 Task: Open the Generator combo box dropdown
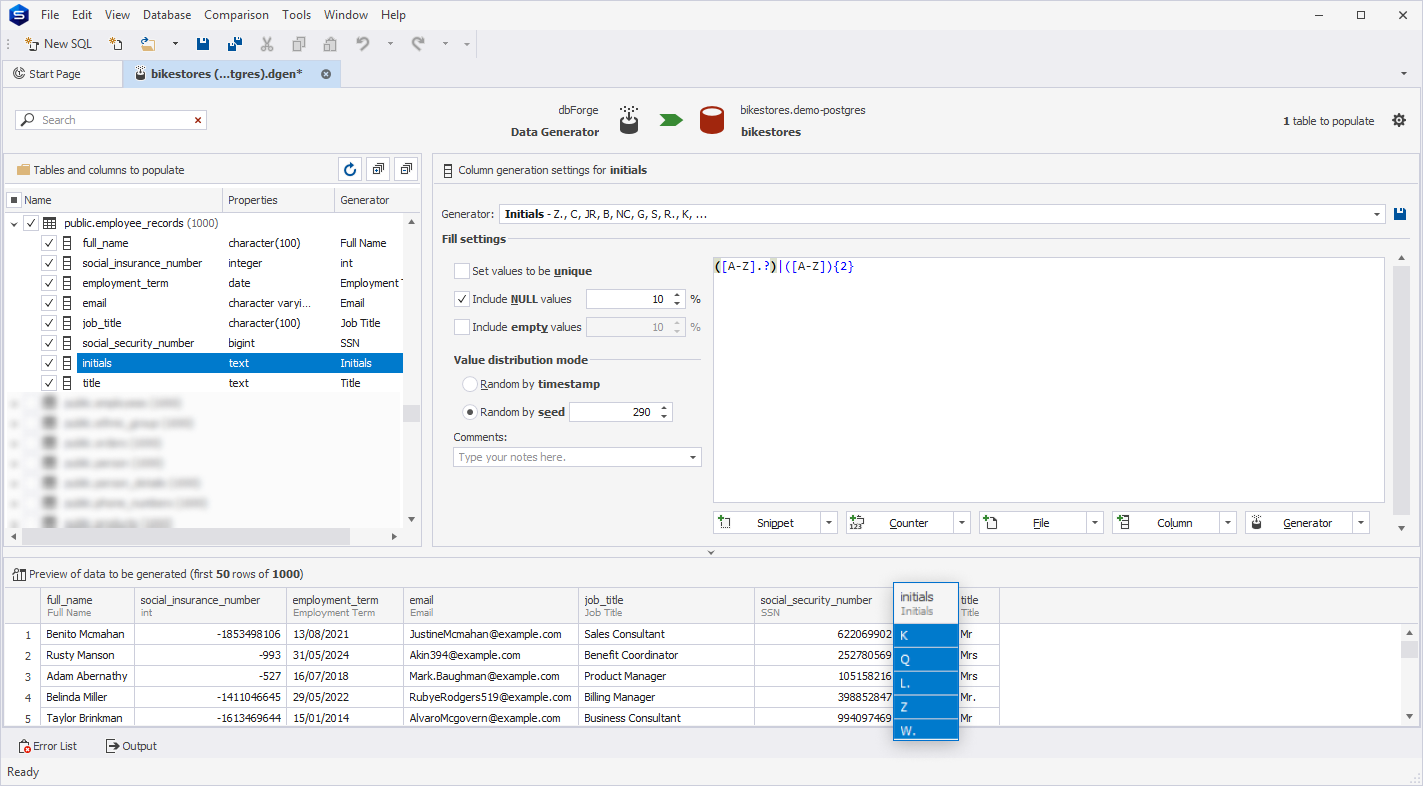tap(1377, 214)
